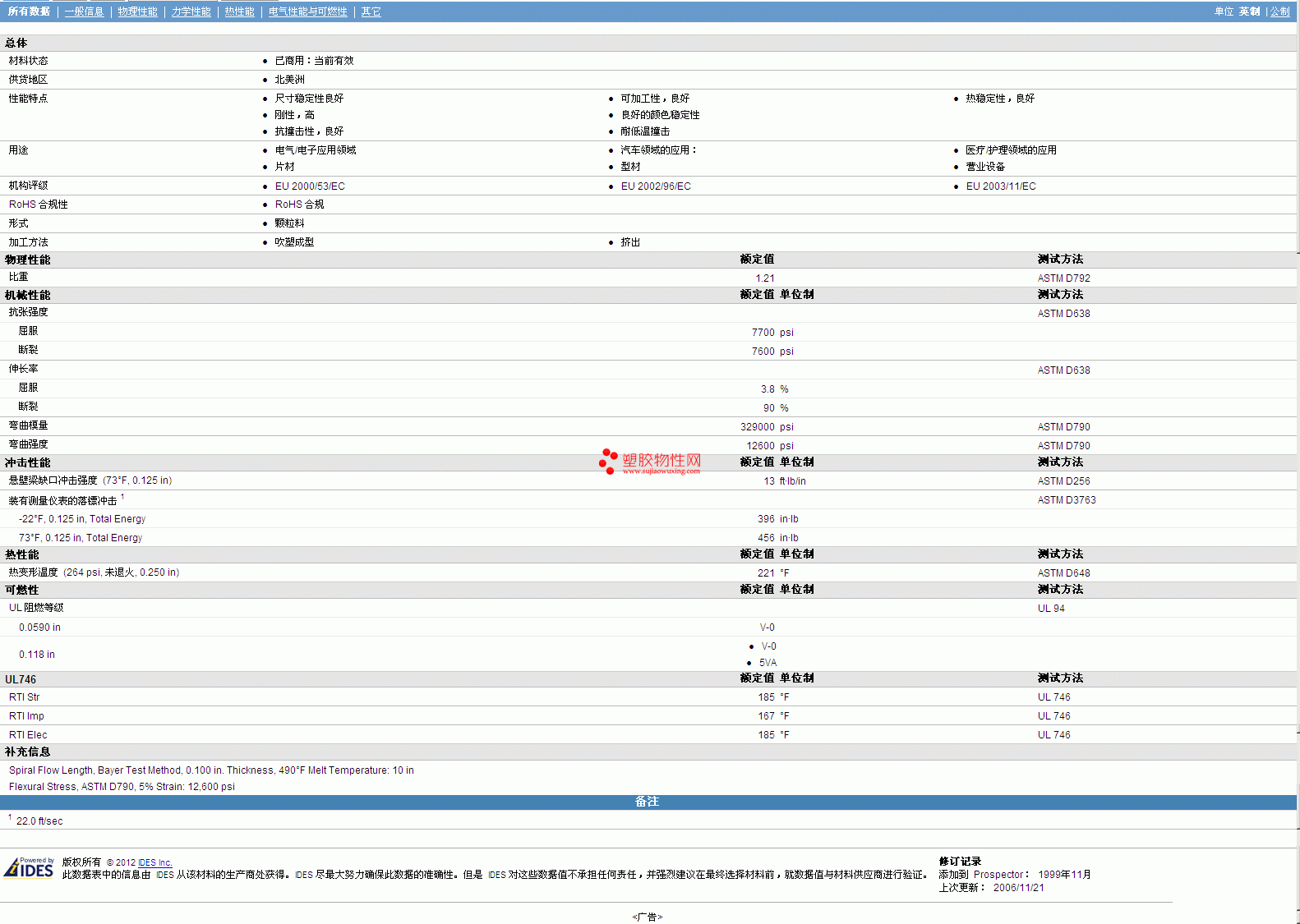Select 英制 (English) units
The image size is (1300, 924).
tap(1249, 11)
